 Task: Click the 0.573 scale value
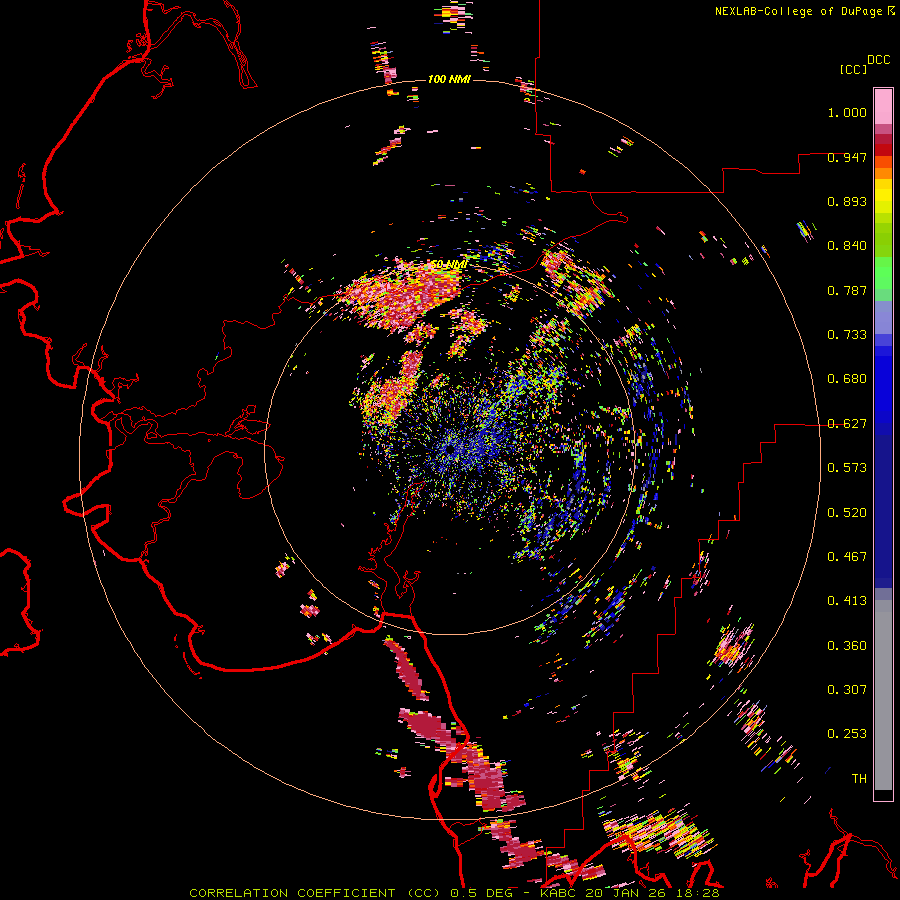tap(847, 468)
